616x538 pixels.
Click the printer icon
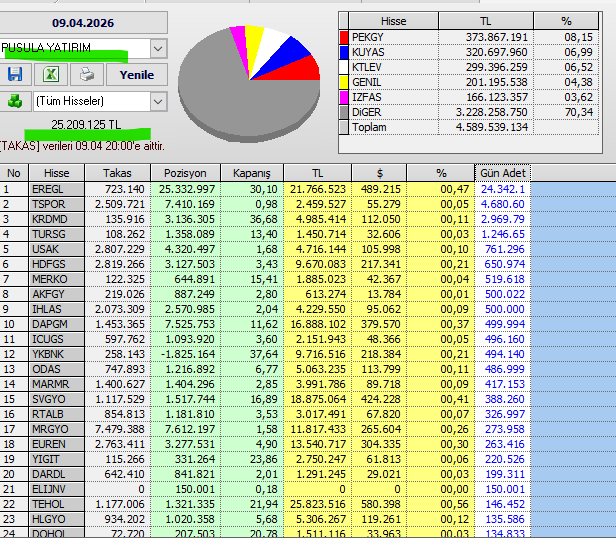click(87, 74)
